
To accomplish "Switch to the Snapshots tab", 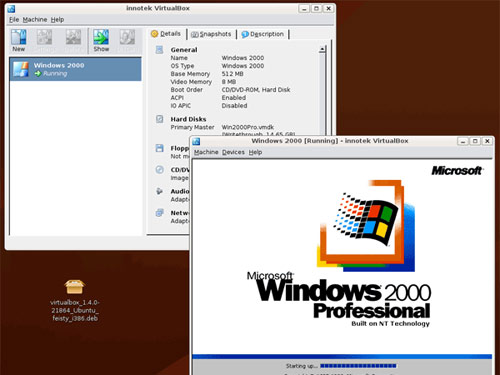I will click(211, 34).
